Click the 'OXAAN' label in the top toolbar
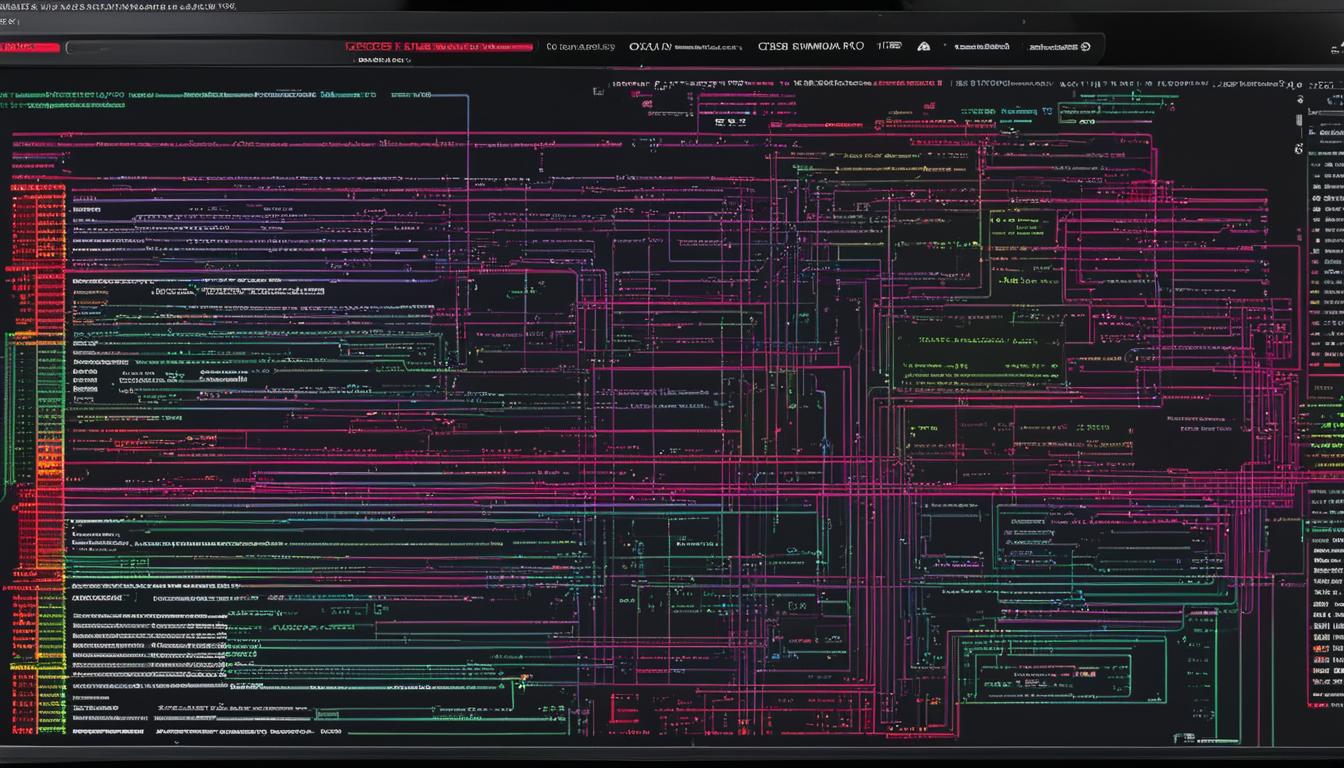Viewport: 1344px width, 768px height. click(650, 46)
